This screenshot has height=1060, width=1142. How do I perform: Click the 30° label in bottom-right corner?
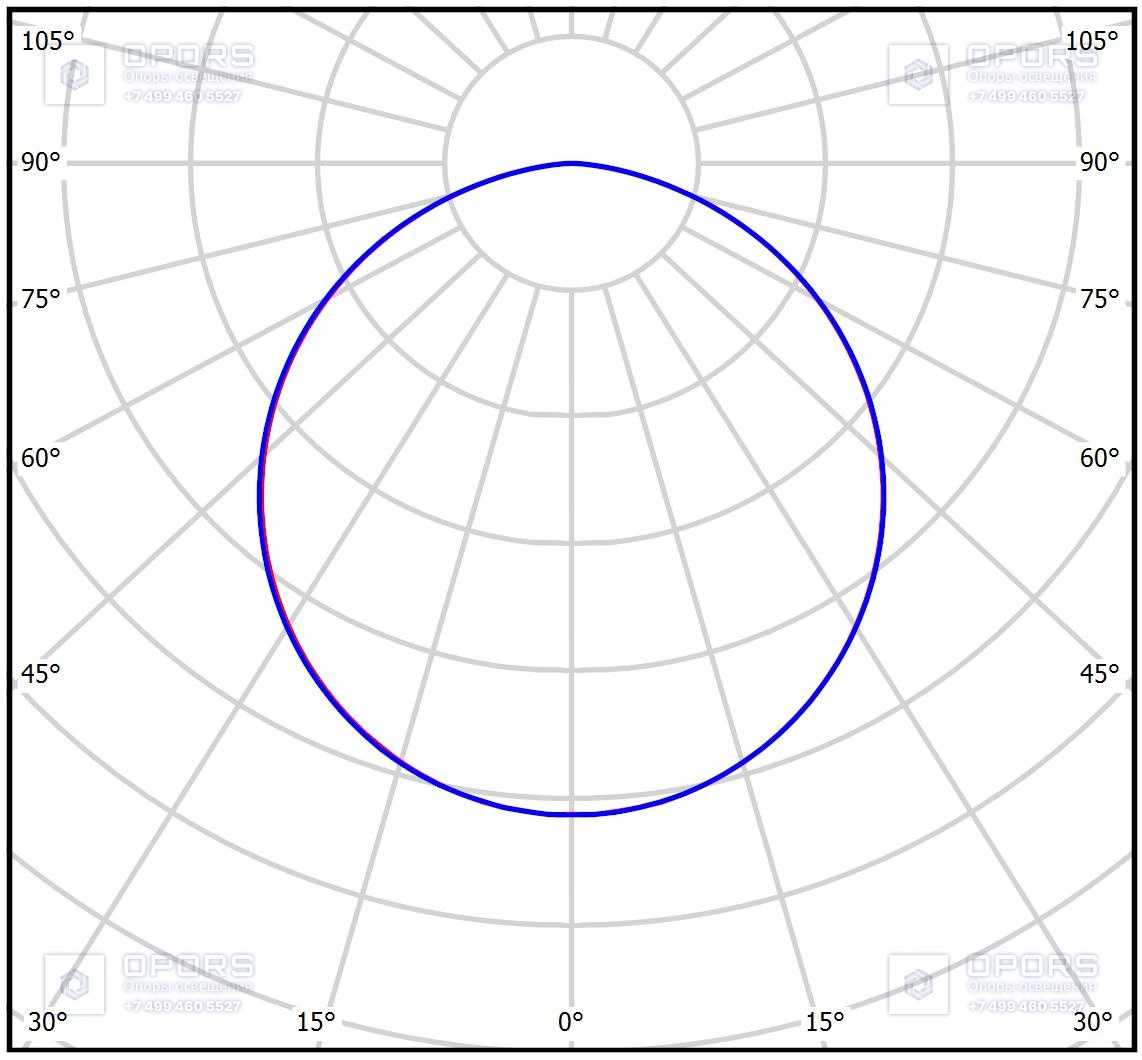click(1092, 1022)
